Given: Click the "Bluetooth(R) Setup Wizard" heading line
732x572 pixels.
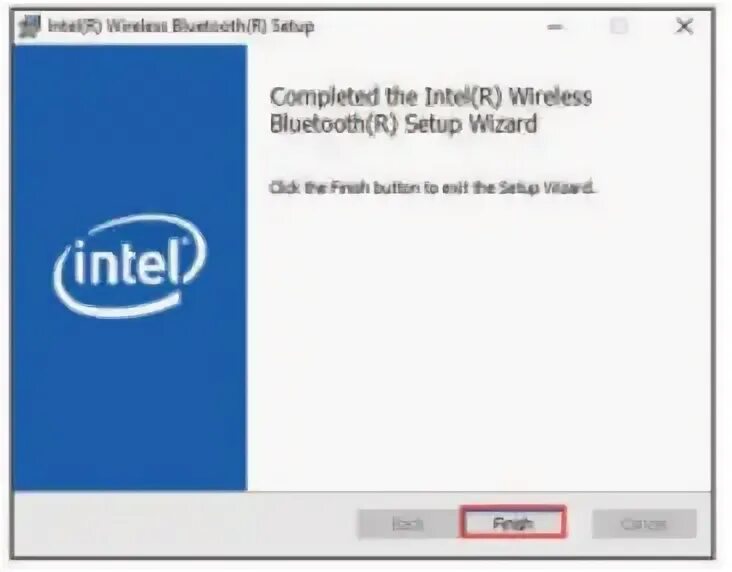Looking at the screenshot, I should coord(403,124).
